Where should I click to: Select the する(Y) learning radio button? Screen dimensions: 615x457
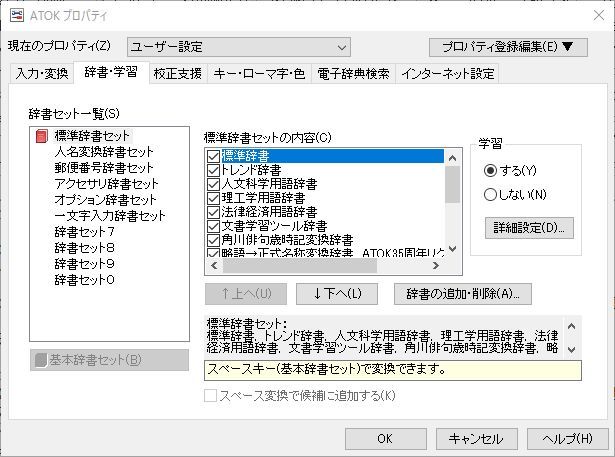coord(490,171)
